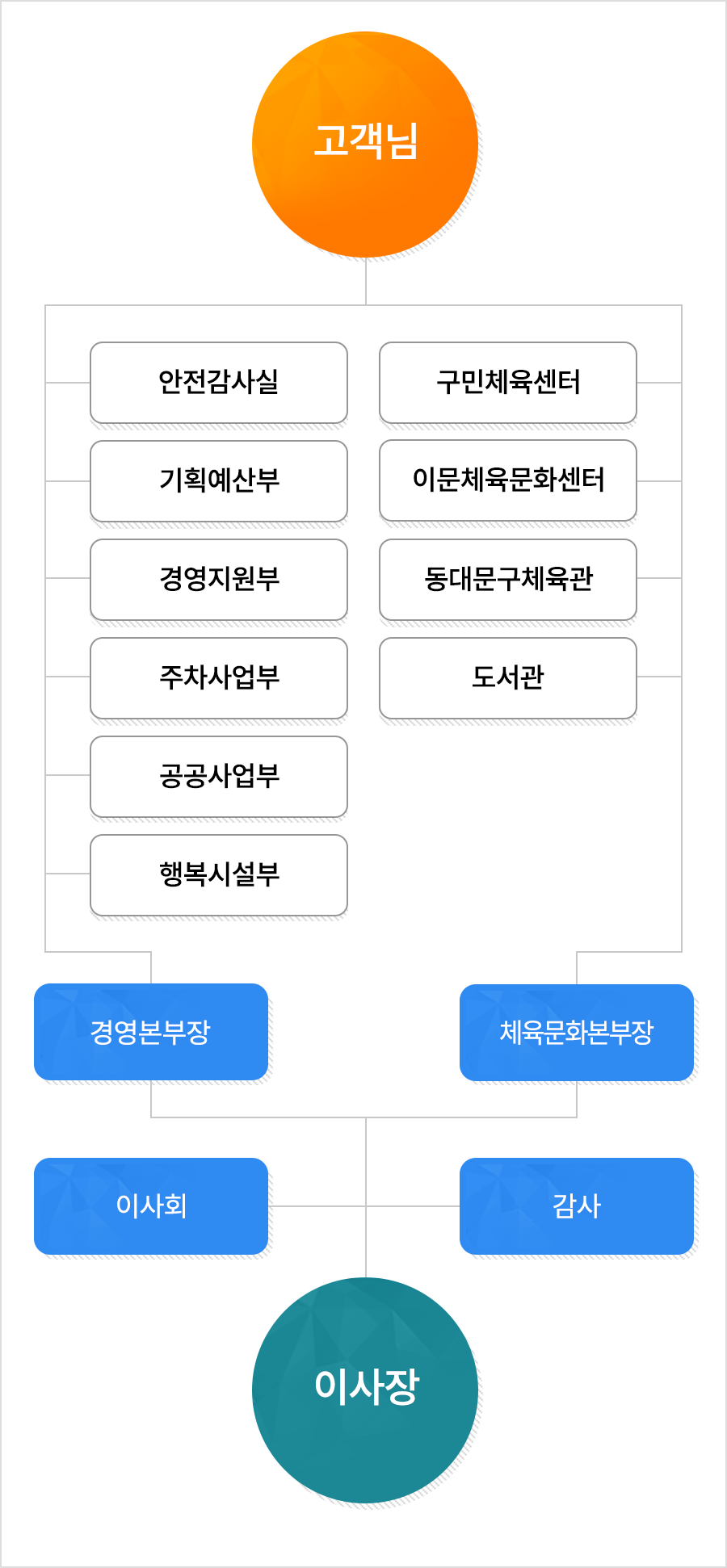The height and width of the screenshot is (1568, 727).
Task: Click the 경영본부장 label text
Action: click(150, 1032)
